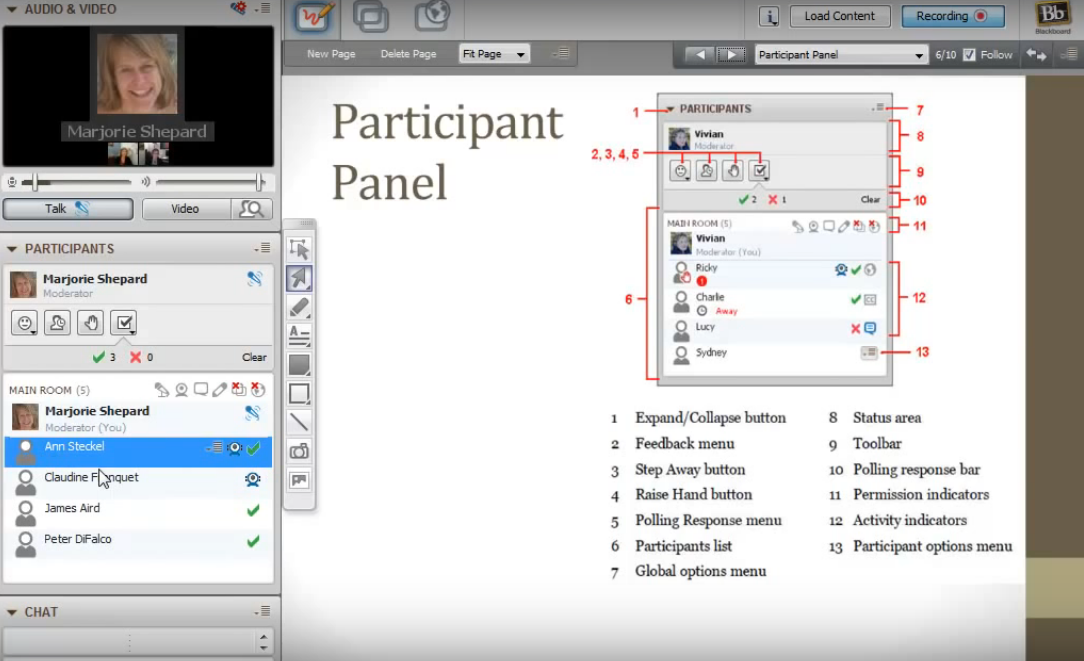This screenshot has height=661, width=1084.
Task: Switch to Whiteboard mode
Action: pyautogui.click(x=315, y=17)
